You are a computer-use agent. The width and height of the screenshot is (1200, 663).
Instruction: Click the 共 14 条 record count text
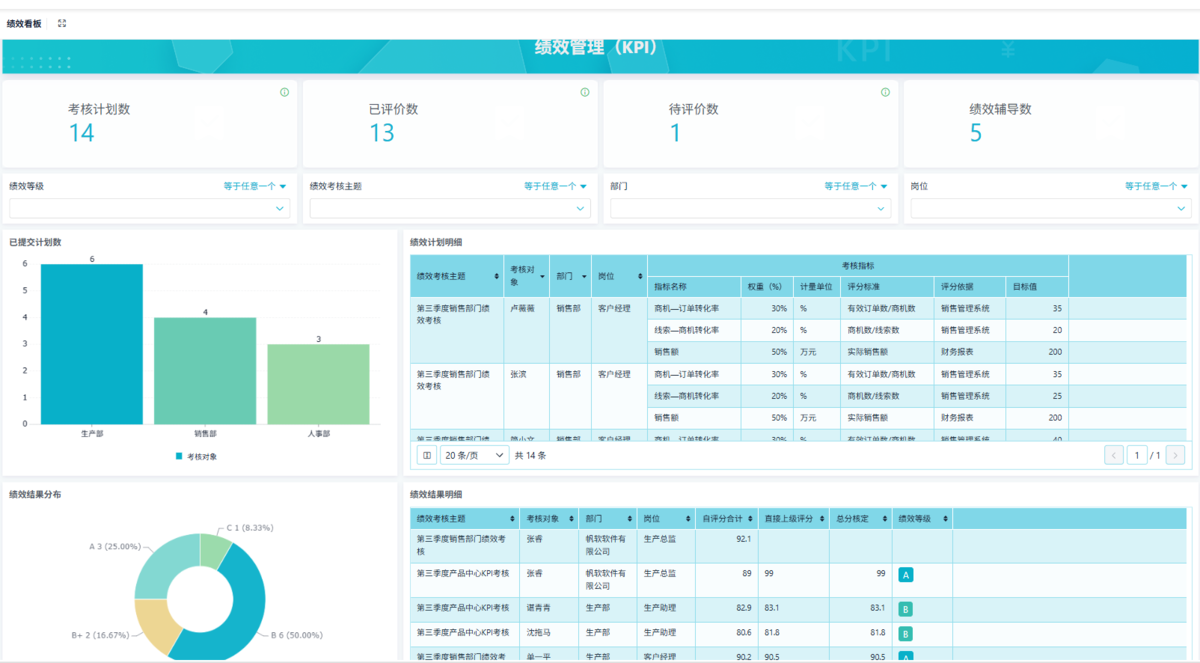(x=530, y=455)
